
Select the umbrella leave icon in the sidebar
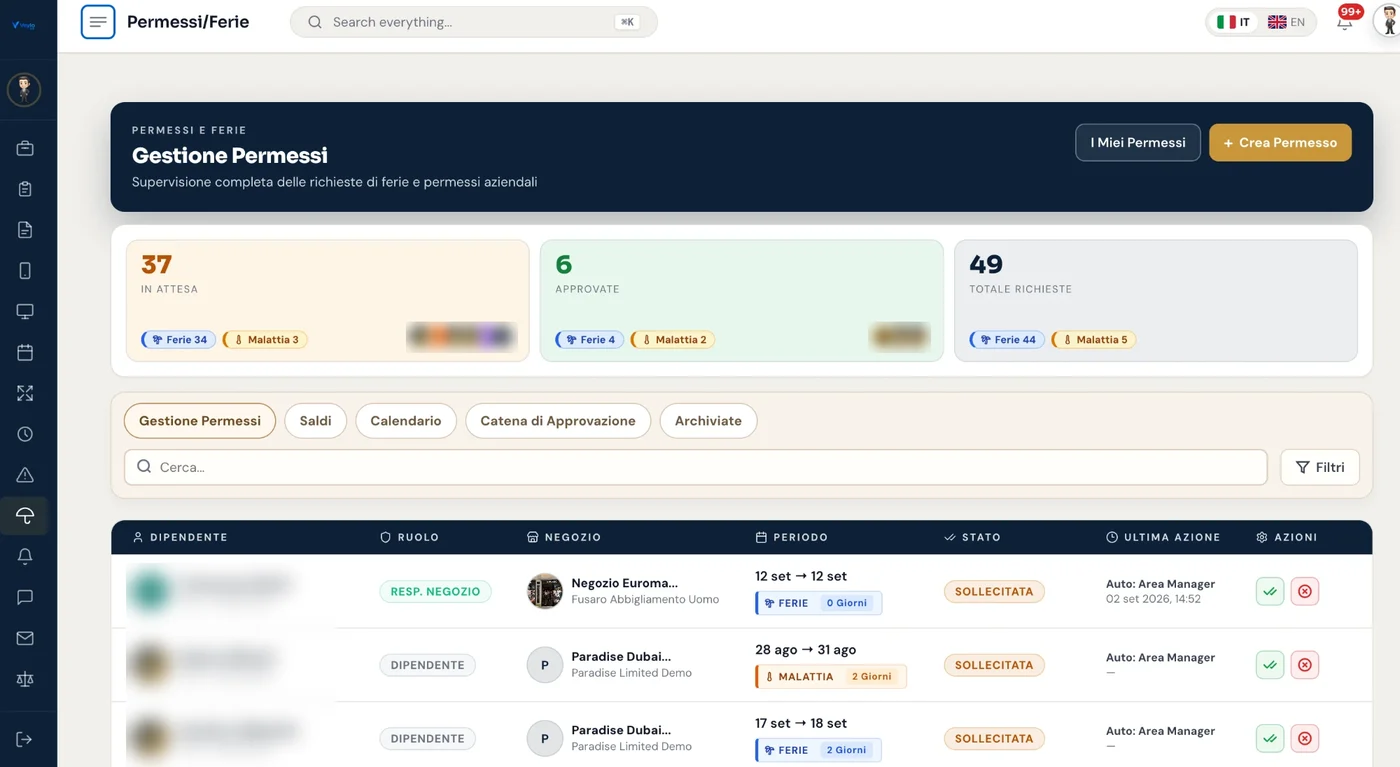(25, 516)
